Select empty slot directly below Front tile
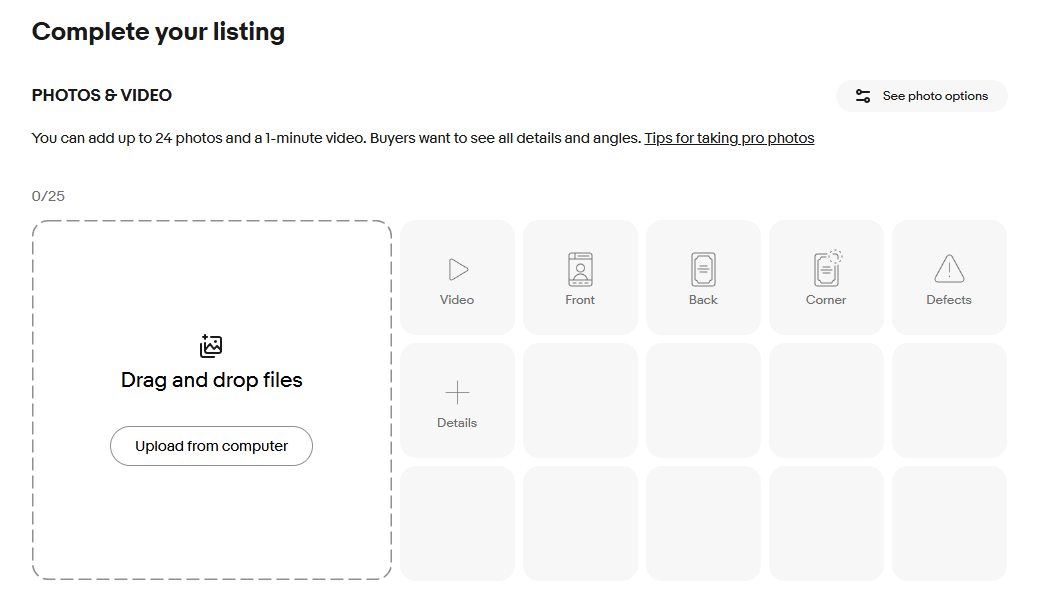The image size is (1037, 612). [x=580, y=400]
